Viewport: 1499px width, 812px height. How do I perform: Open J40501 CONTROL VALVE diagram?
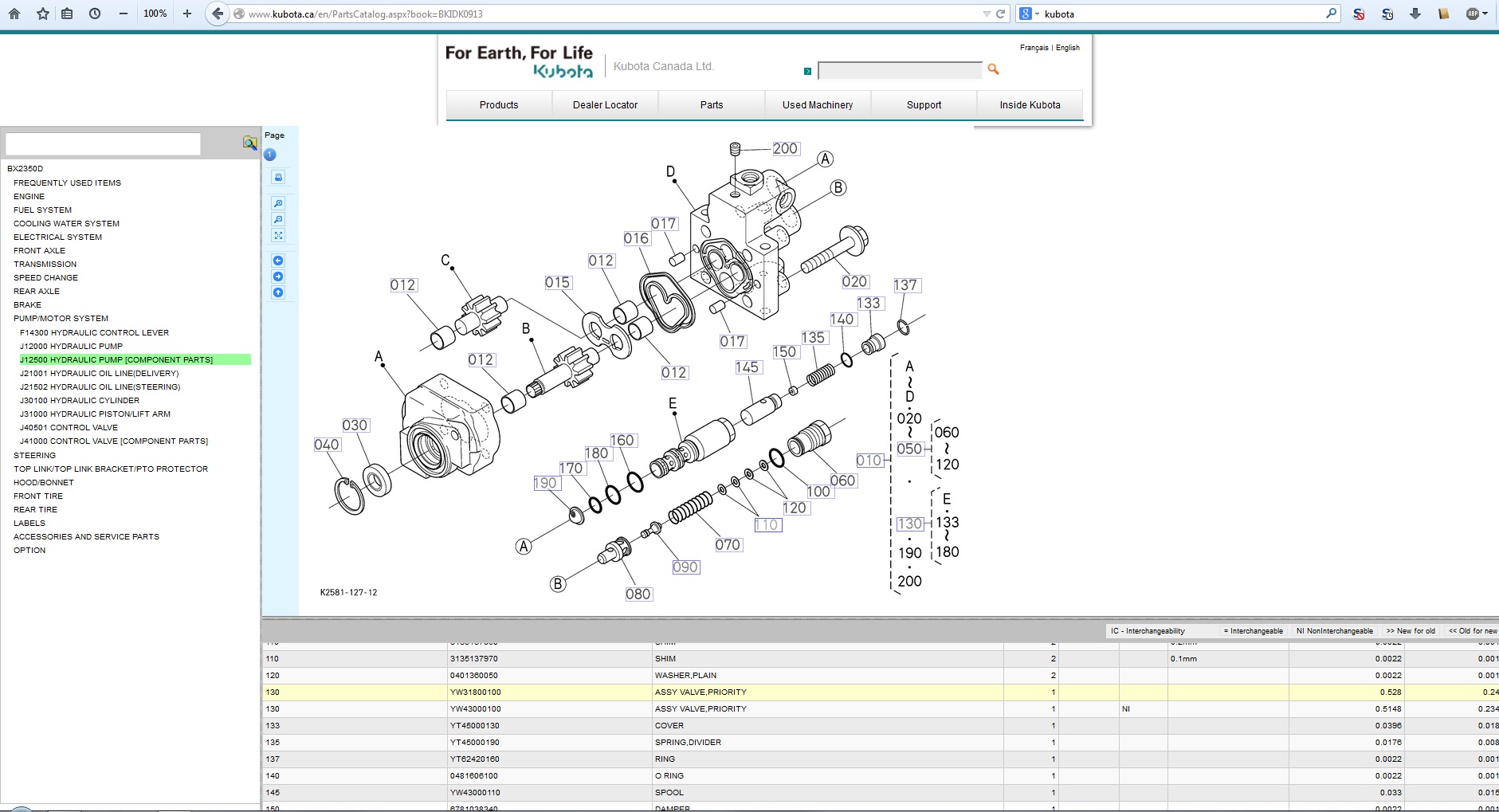(x=69, y=428)
